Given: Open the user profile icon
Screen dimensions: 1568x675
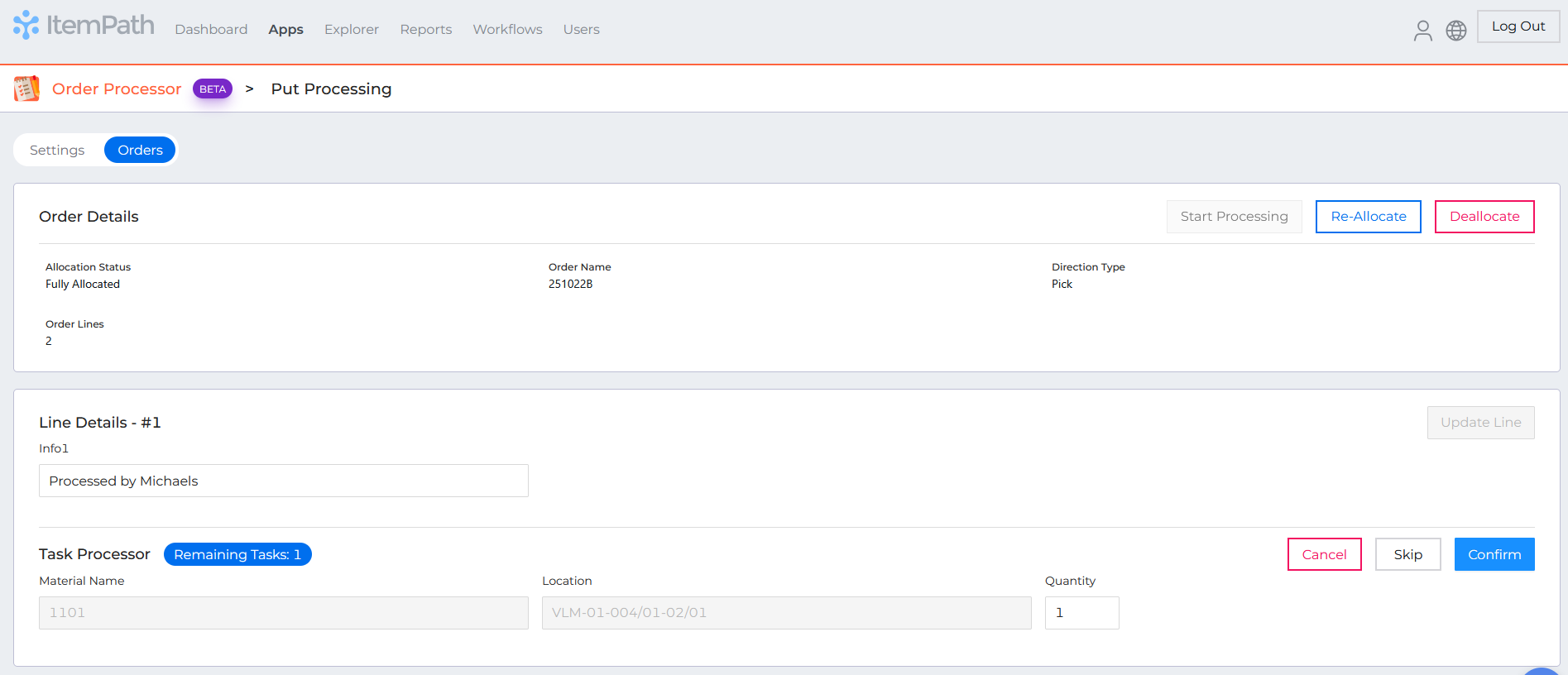Looking at the screenshot, I should click(1422, 31).
